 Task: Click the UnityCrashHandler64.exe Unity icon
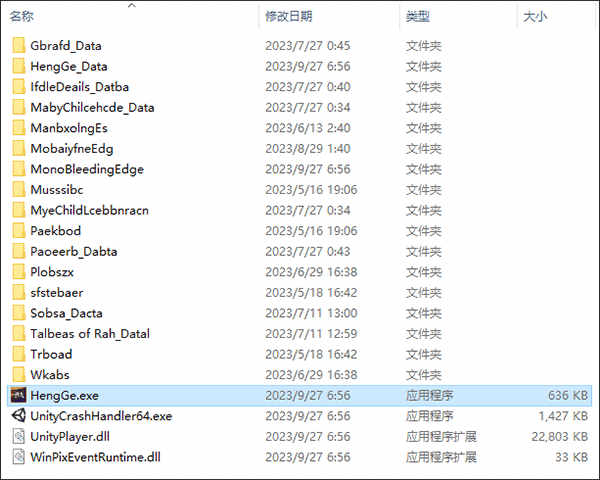click(x=18, y=416)
